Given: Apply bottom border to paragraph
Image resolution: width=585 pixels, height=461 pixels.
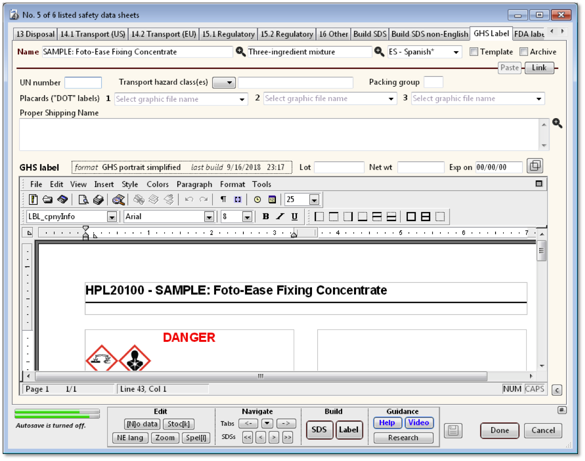Looking at the screenshot, I should (x=362, y=217).
